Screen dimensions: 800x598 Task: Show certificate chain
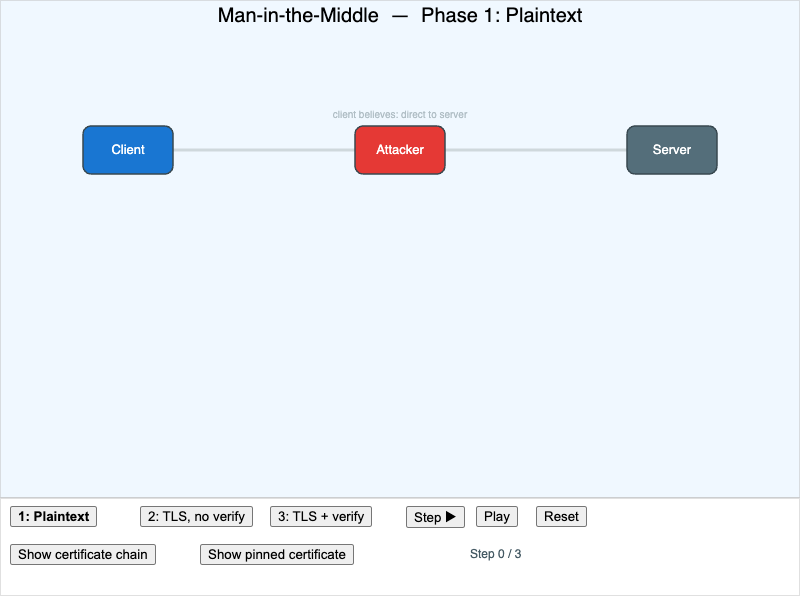(83, 554)
